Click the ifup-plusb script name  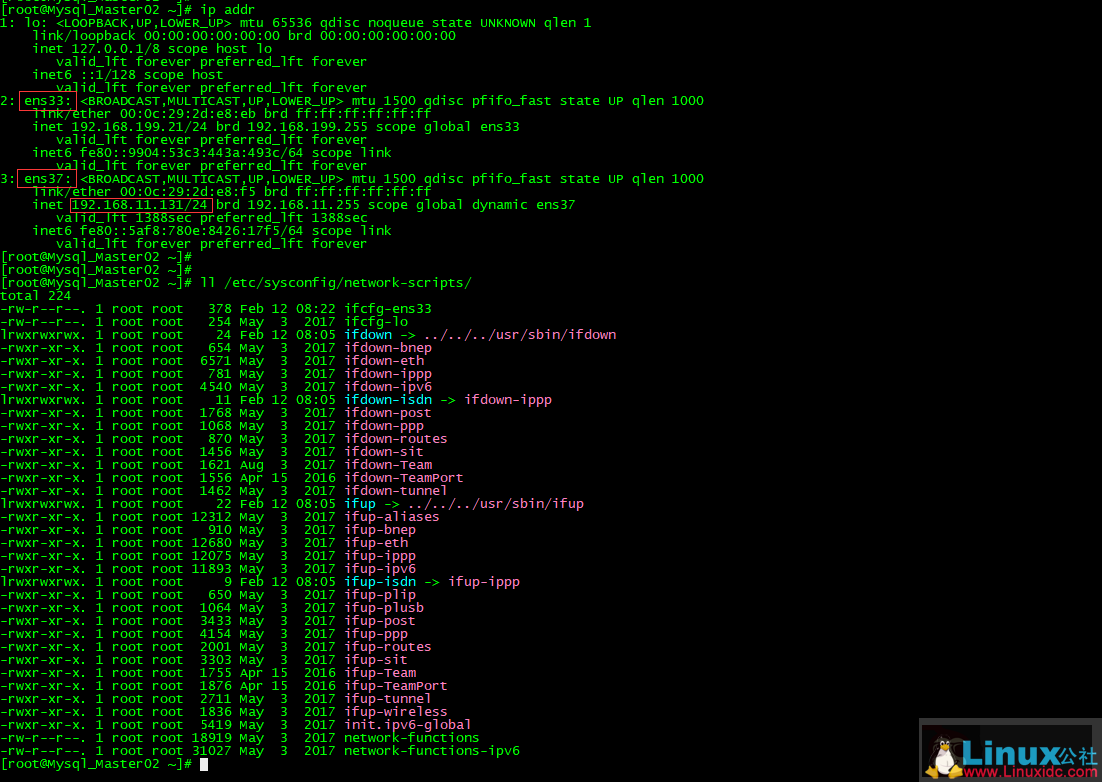point(384,608)
